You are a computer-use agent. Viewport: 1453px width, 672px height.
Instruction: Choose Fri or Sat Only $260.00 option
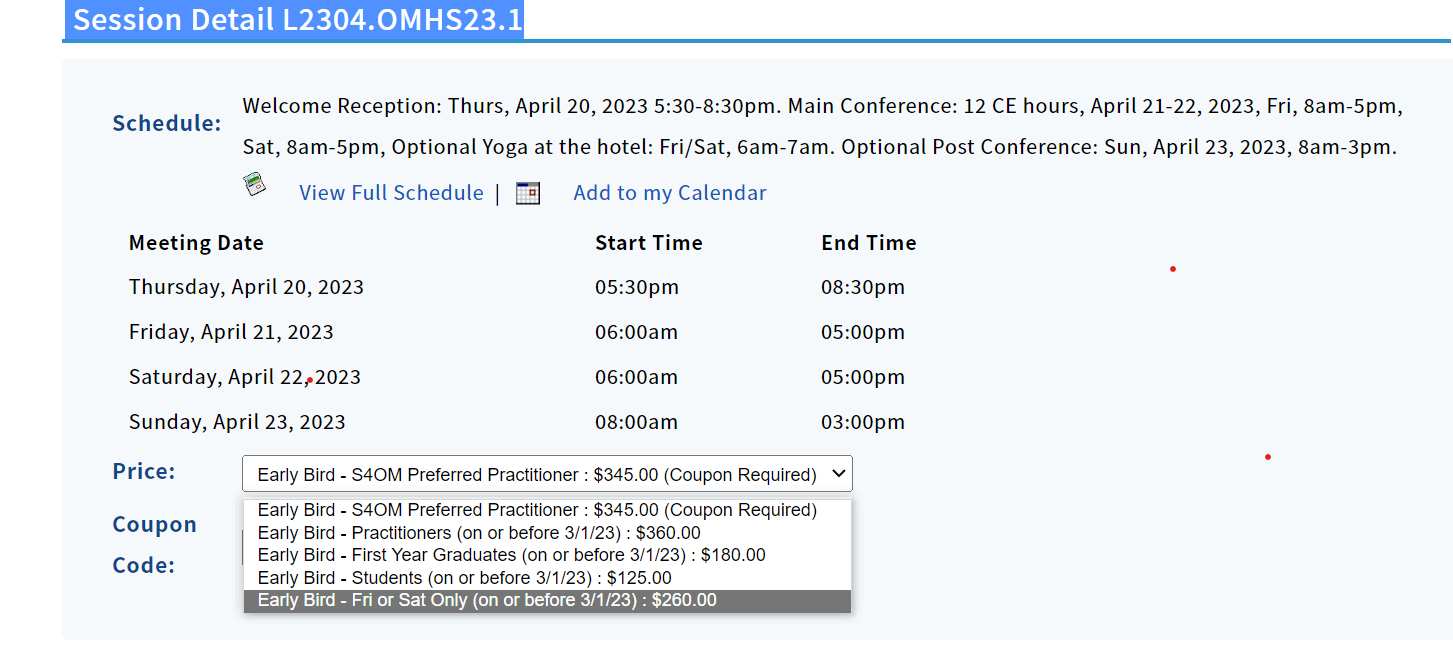(487, 600)
